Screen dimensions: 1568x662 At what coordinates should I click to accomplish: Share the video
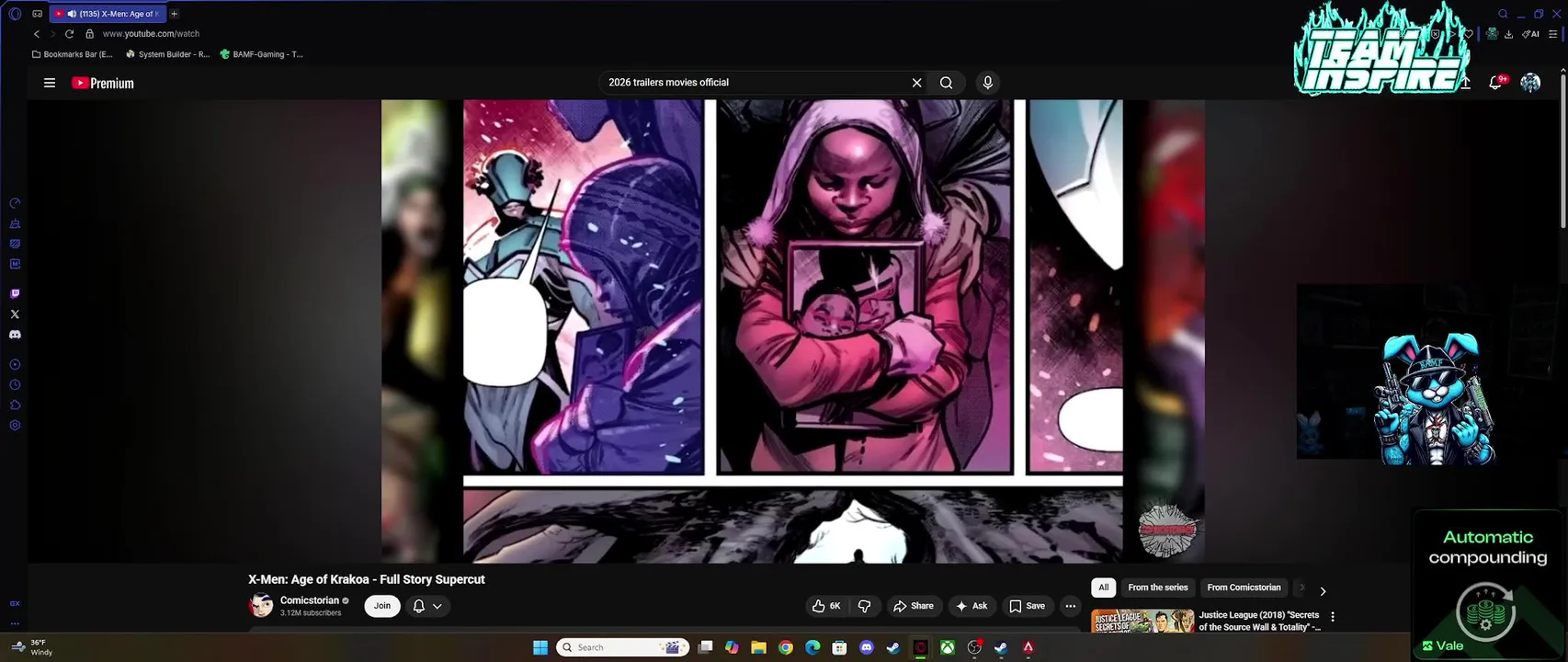click(914, 606)
